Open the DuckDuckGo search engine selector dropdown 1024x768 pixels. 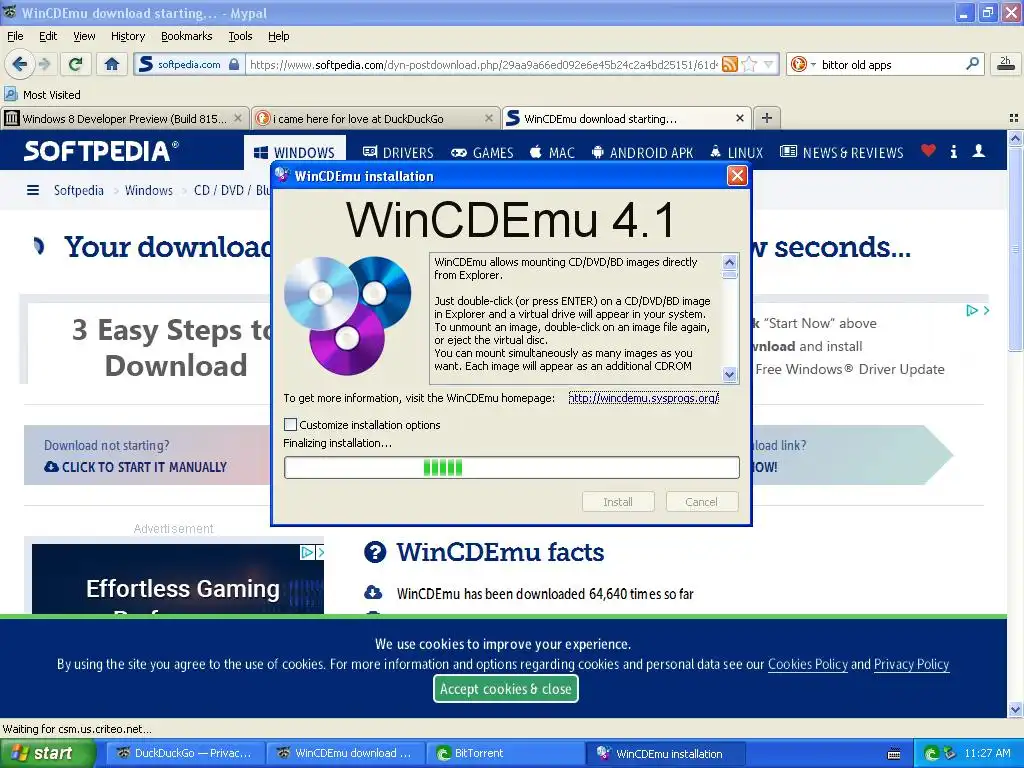tap(803, 64)
